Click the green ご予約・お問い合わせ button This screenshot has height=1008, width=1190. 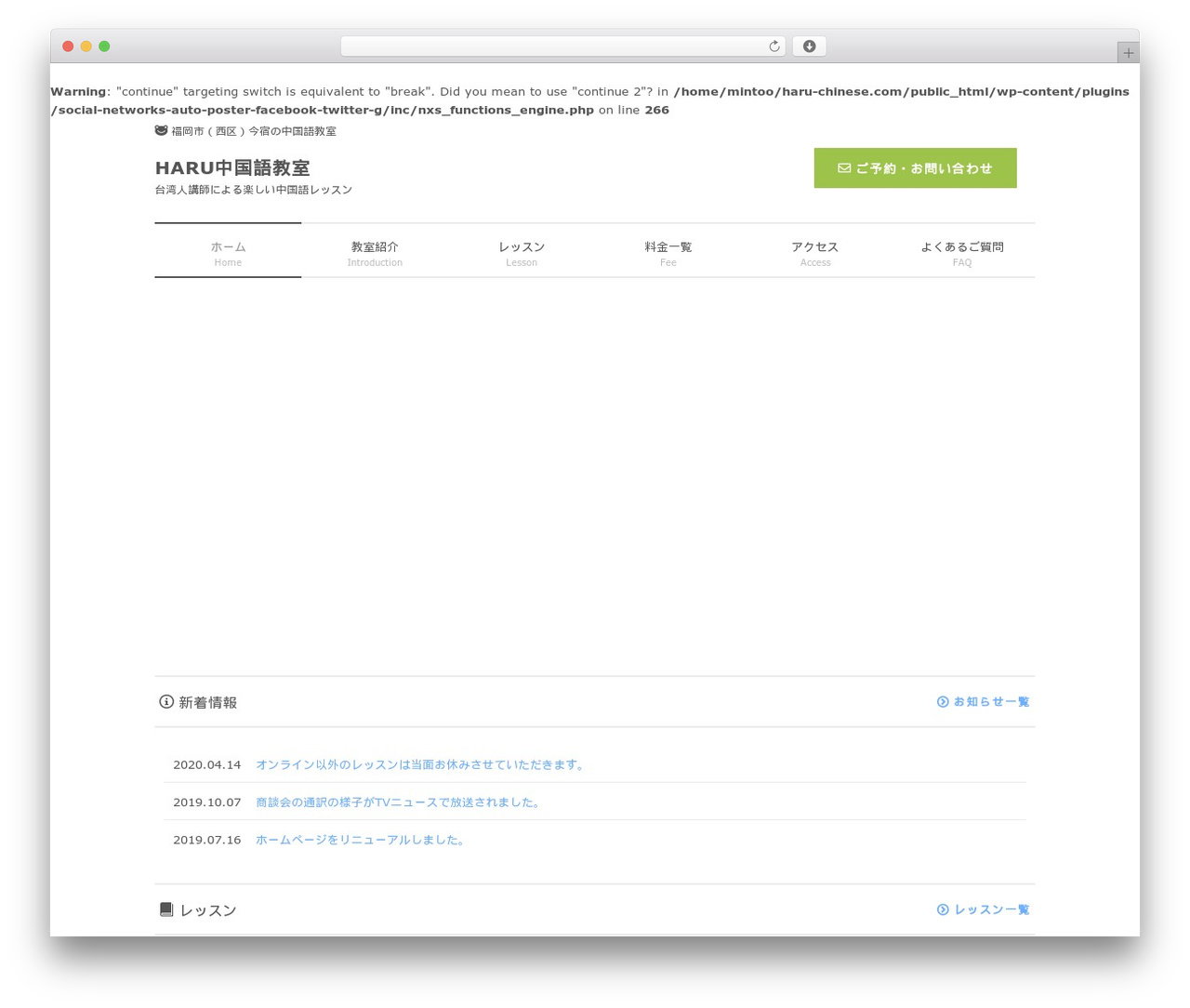(x=915, y=168)
